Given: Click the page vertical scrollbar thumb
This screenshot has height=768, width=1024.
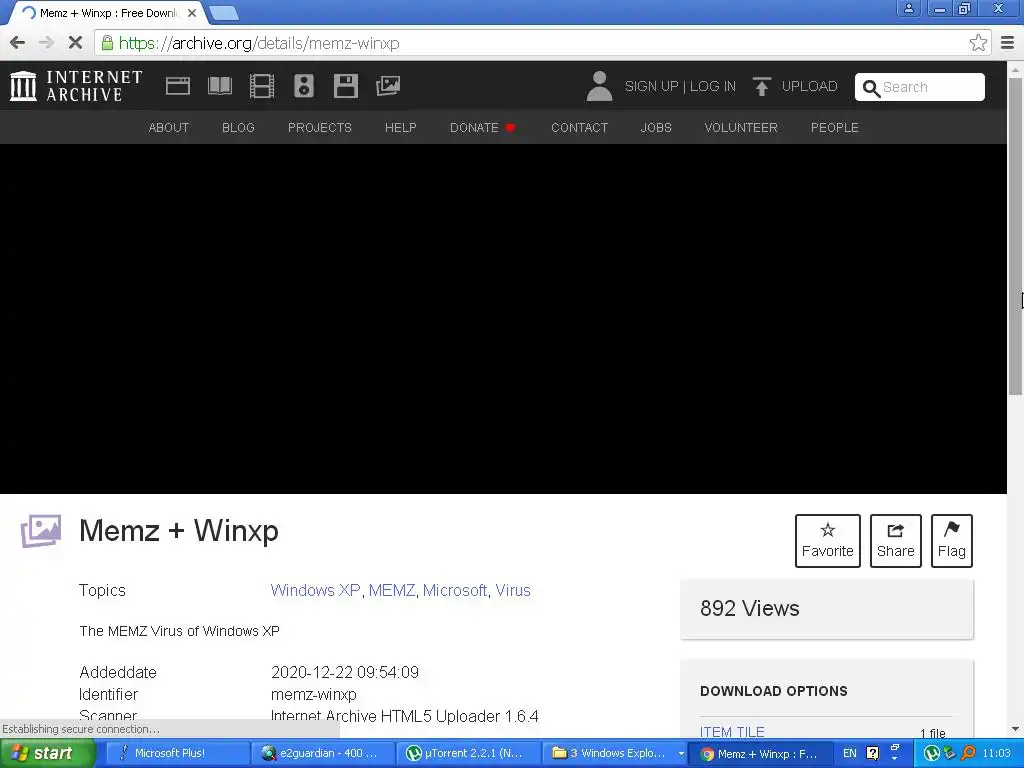Looking at the screenshot, I should pos(1015,235).
